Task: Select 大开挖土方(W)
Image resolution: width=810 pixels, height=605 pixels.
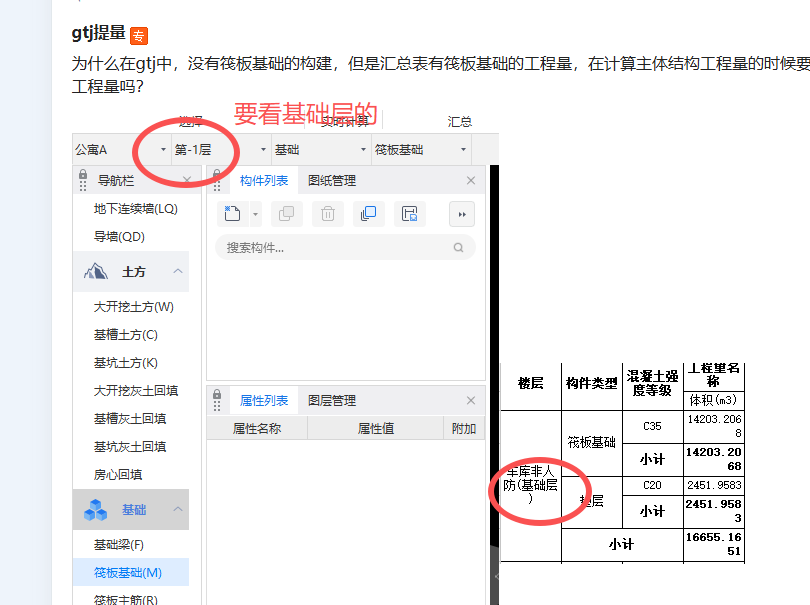Action: click(x=134, y=307)
